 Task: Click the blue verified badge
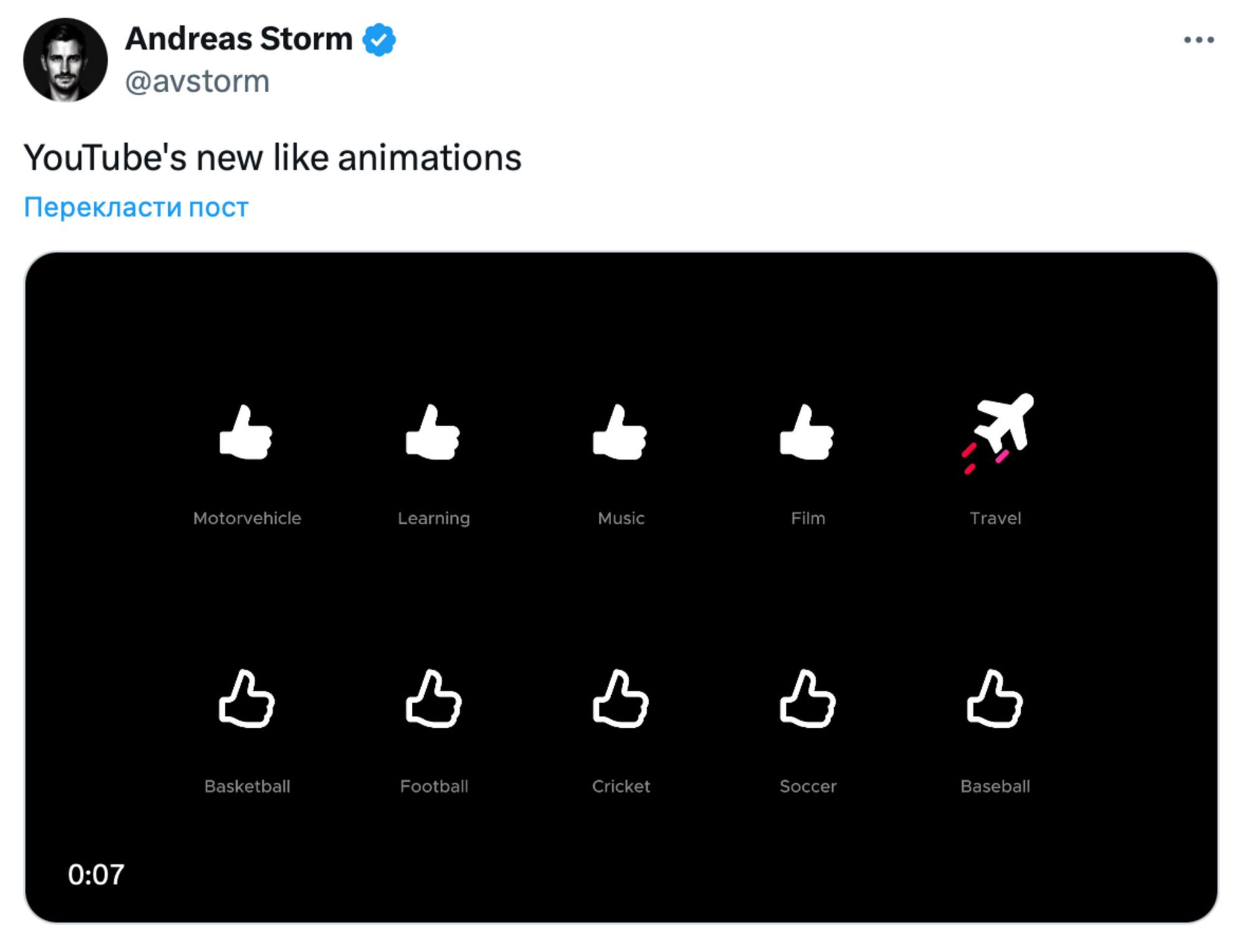[x=379, y=40]
